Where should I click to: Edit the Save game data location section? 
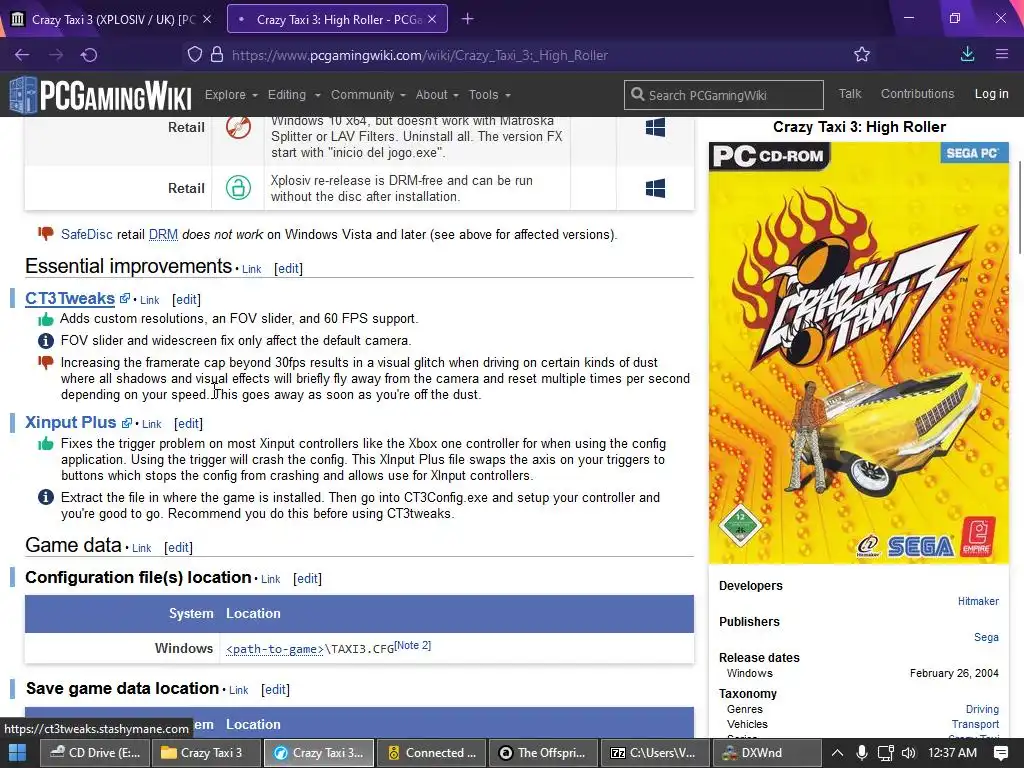[275, 689]
